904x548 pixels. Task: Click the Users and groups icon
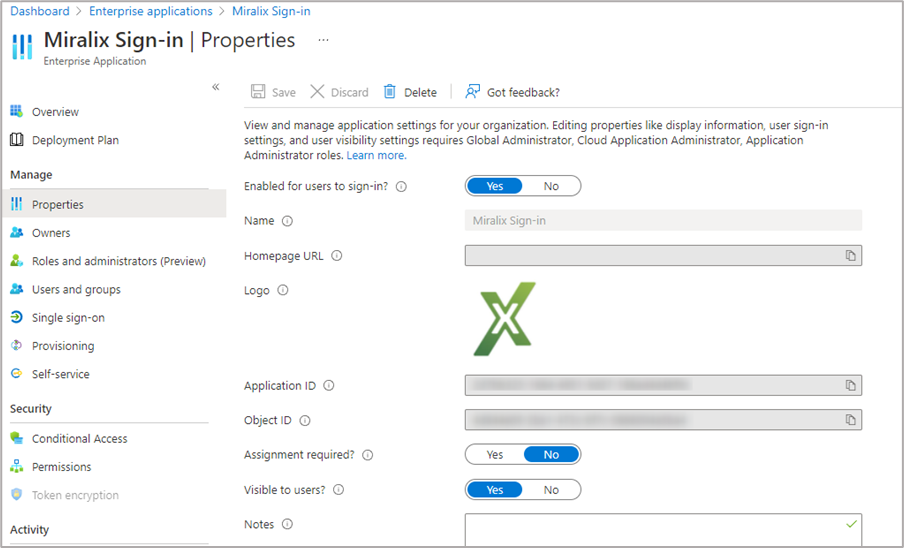pos(17,289)
